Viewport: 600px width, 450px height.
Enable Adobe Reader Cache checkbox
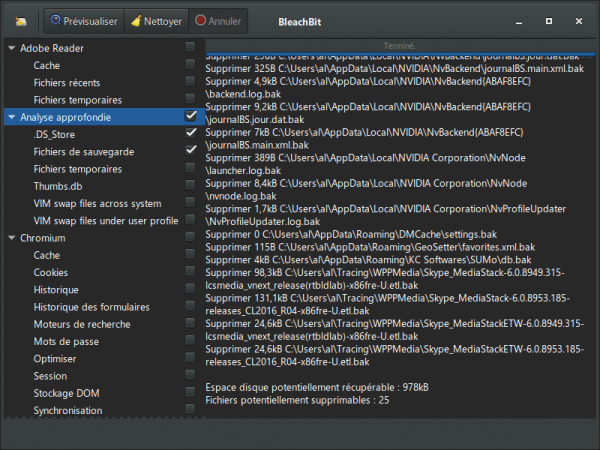[190, 64]
